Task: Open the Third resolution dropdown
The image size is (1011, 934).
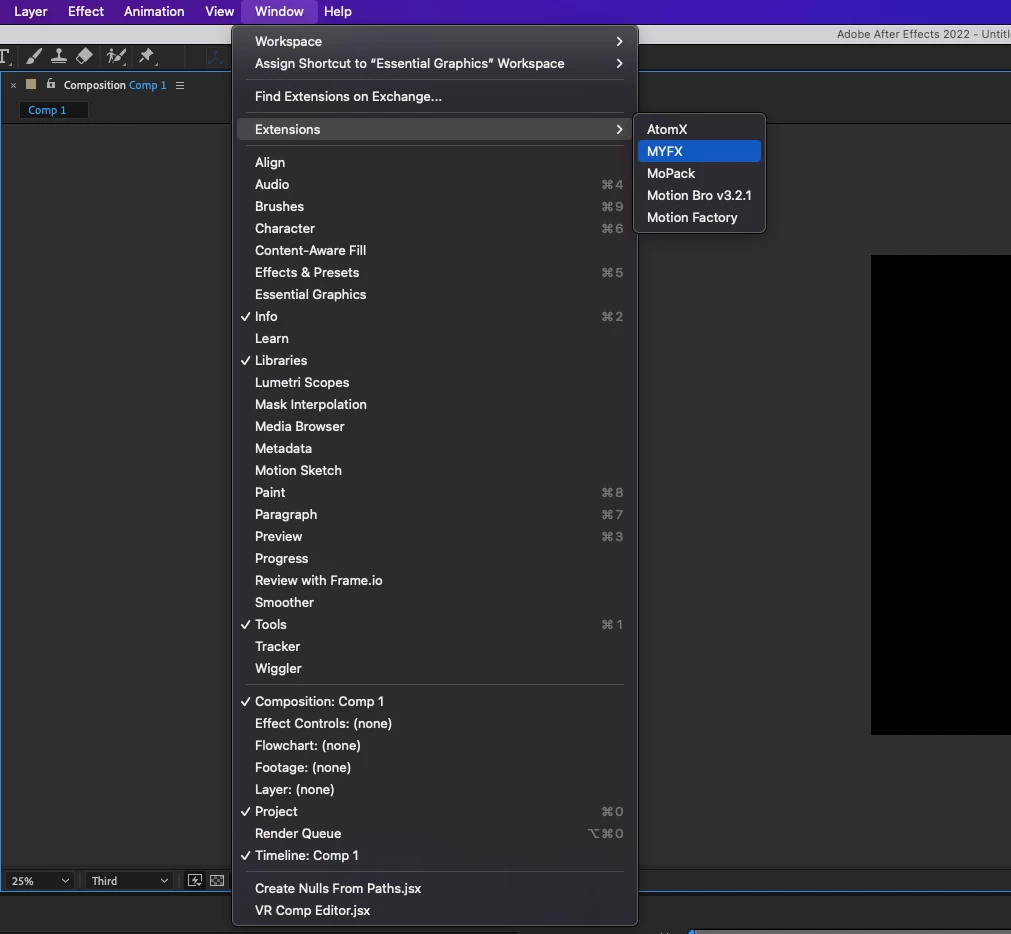Action: click(129, 880)
